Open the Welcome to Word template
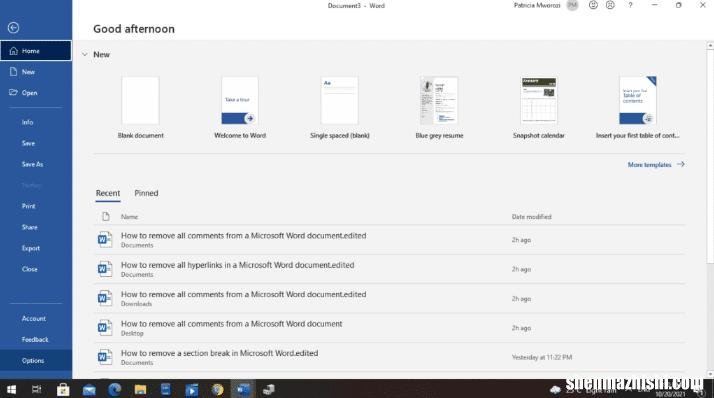This screenshot has height=398, width=714. coord(240,107)
